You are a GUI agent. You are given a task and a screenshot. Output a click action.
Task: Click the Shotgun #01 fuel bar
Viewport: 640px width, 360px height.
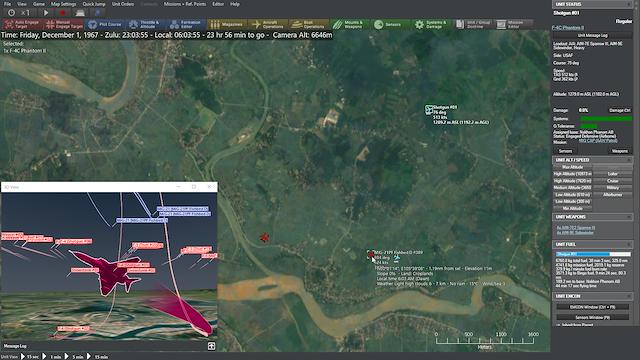point(593,254)
